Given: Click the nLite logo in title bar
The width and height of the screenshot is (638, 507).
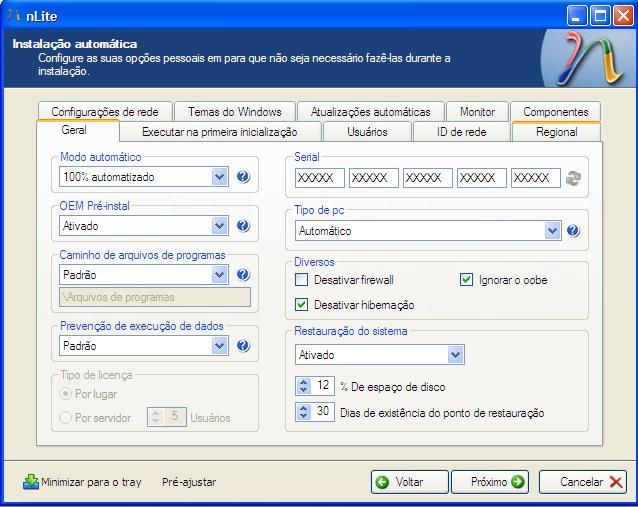Looking at the screenshot, I should (14, 15).
